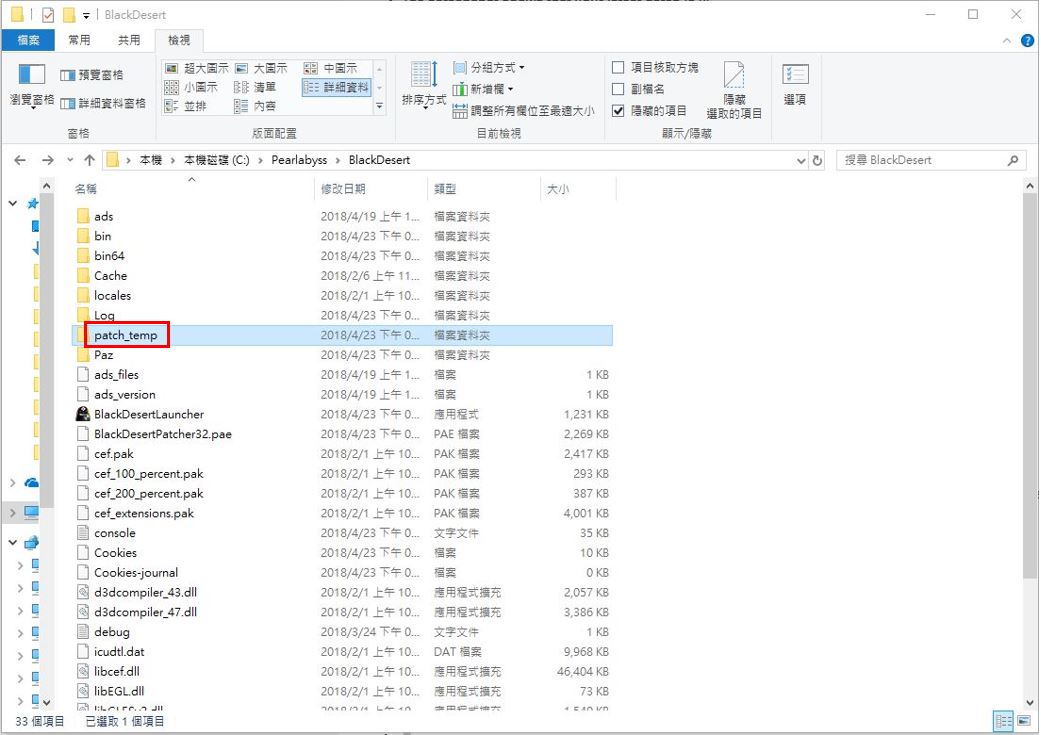Screen dimensions: 1041x735
Task: Go forward with the forward arrow
Action: pos(48,160)
